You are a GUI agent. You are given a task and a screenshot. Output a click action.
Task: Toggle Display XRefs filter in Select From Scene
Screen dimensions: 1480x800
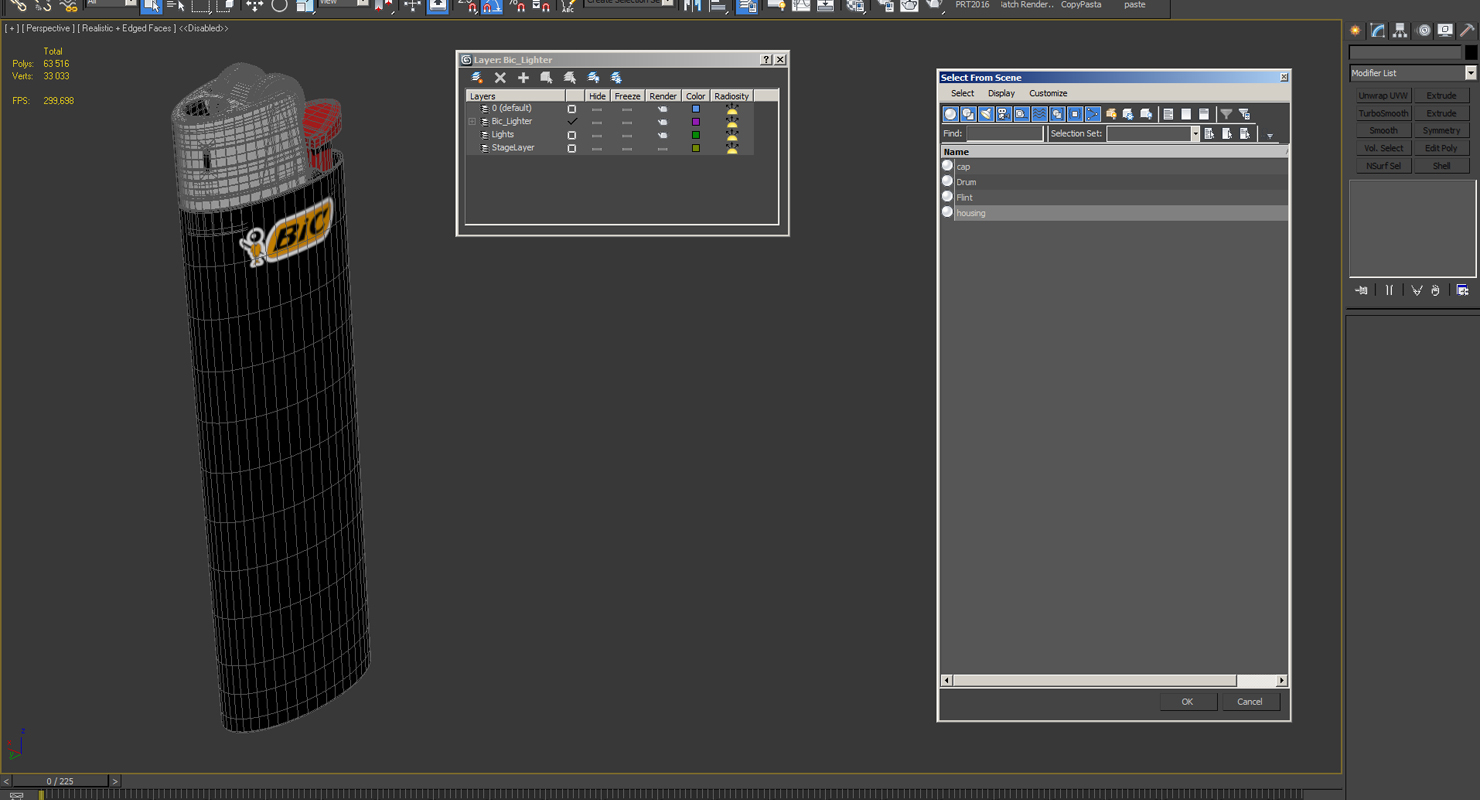point(1075,114)
